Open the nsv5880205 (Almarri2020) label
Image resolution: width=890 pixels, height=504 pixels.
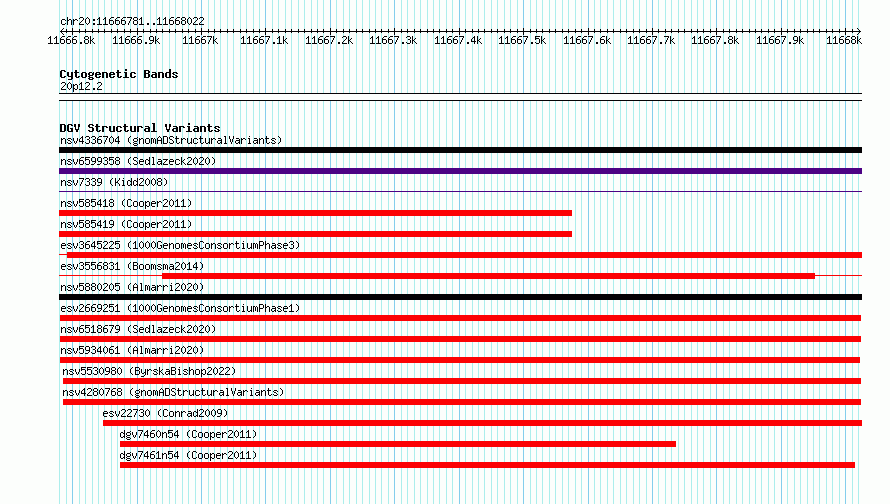coord(132,287)
